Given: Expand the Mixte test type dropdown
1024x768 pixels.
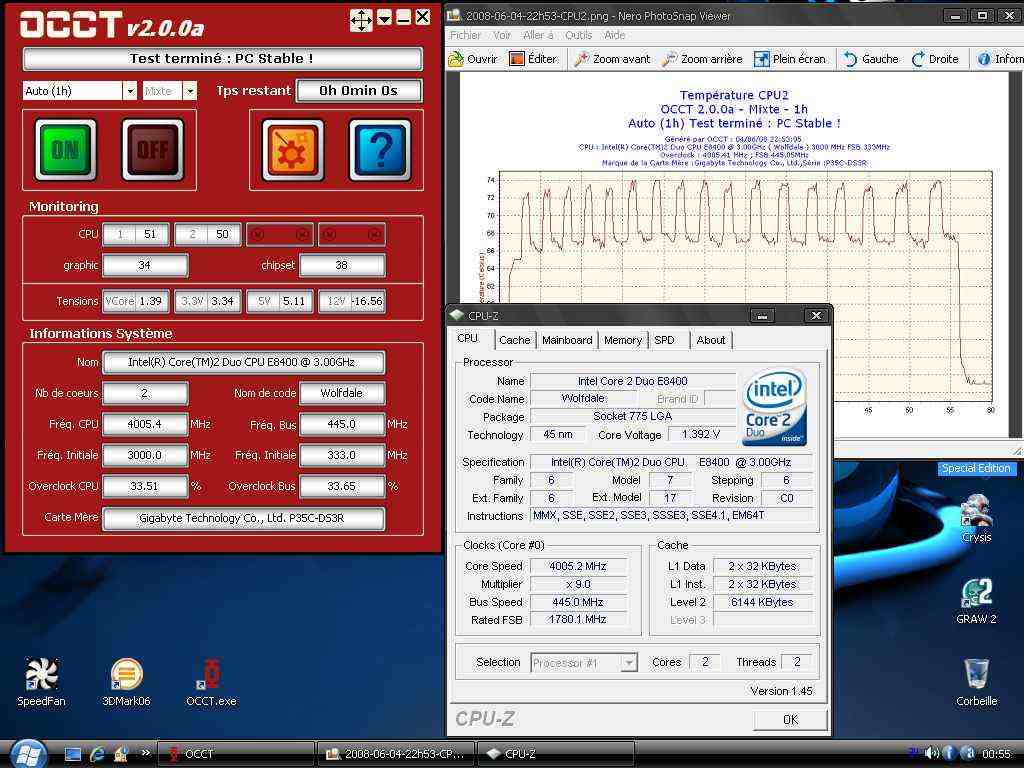Looking at the screenshot, I should coord(189,91).
